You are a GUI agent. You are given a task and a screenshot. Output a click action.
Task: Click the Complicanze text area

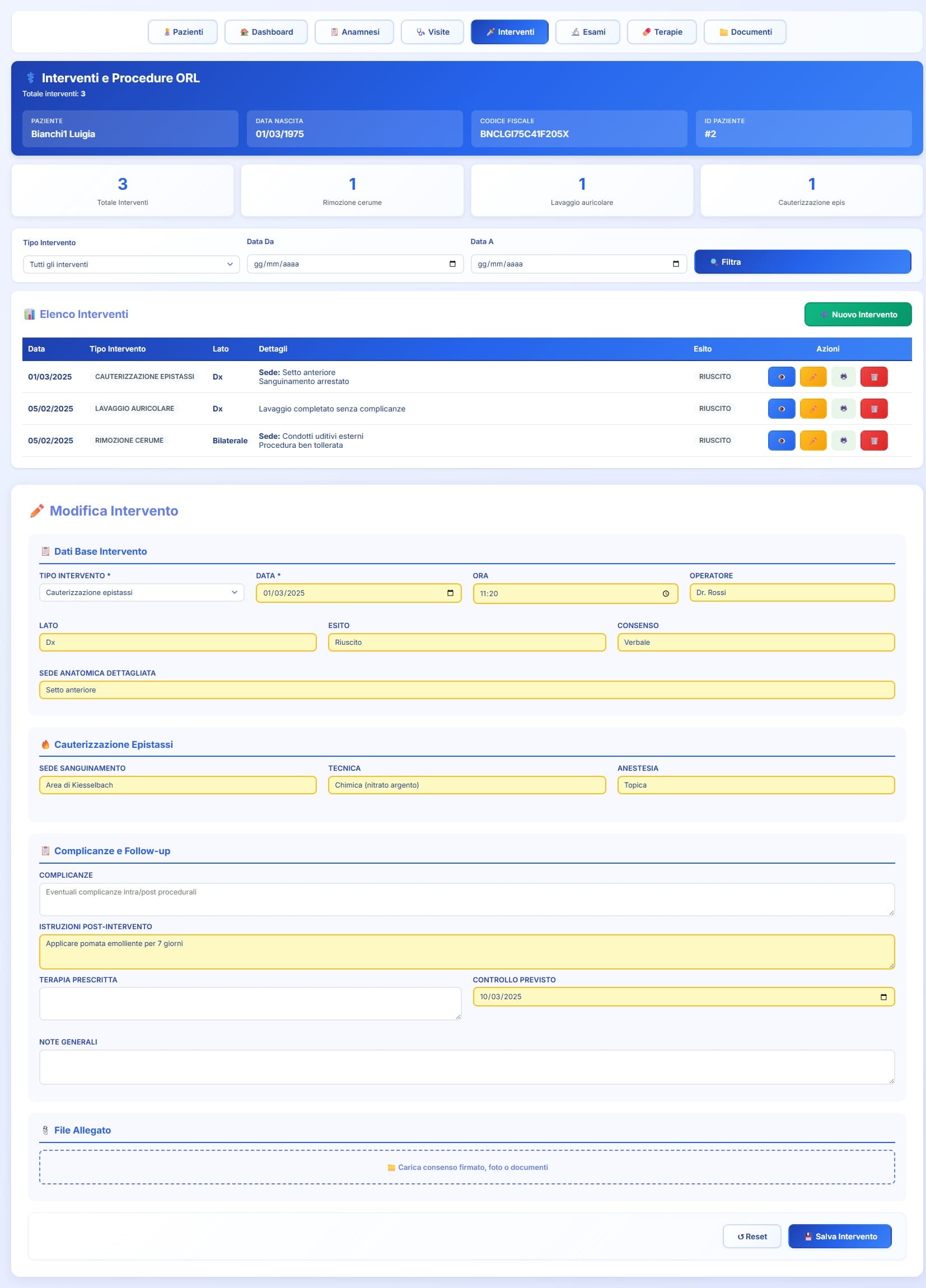coord(466,899)
